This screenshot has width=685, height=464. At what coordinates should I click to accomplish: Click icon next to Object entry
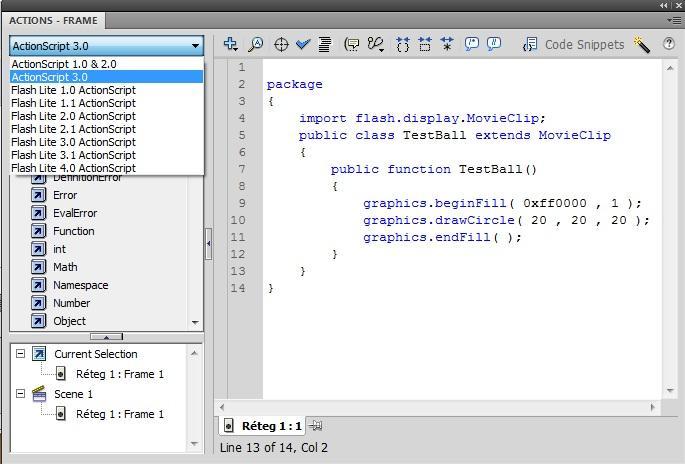pyautogui.click(x=38, y=321)
